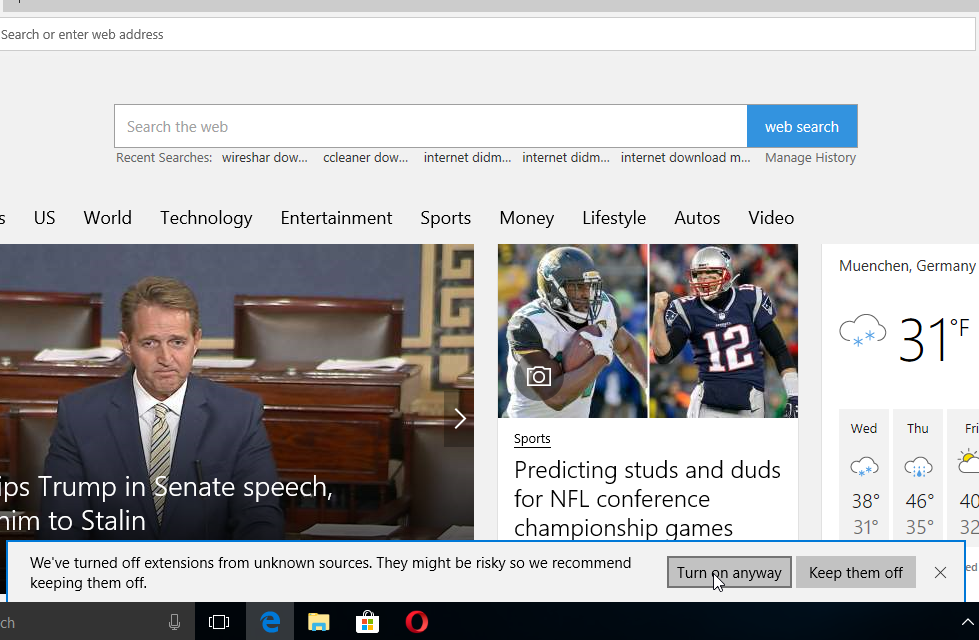Image resolution: width=979 pixels, height=640 pixels.
Task: Read Predicting studs and duds article
Action: tap(647, 498)
